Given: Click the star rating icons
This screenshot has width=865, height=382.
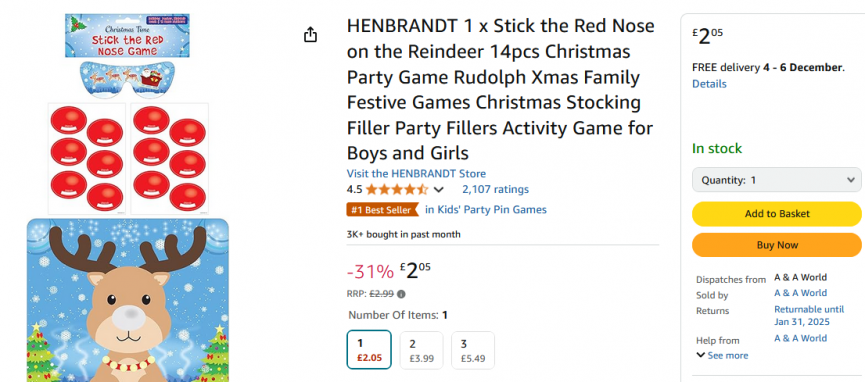Looking at the screenshot, I should pyautogui.click(x=397, y=190).
